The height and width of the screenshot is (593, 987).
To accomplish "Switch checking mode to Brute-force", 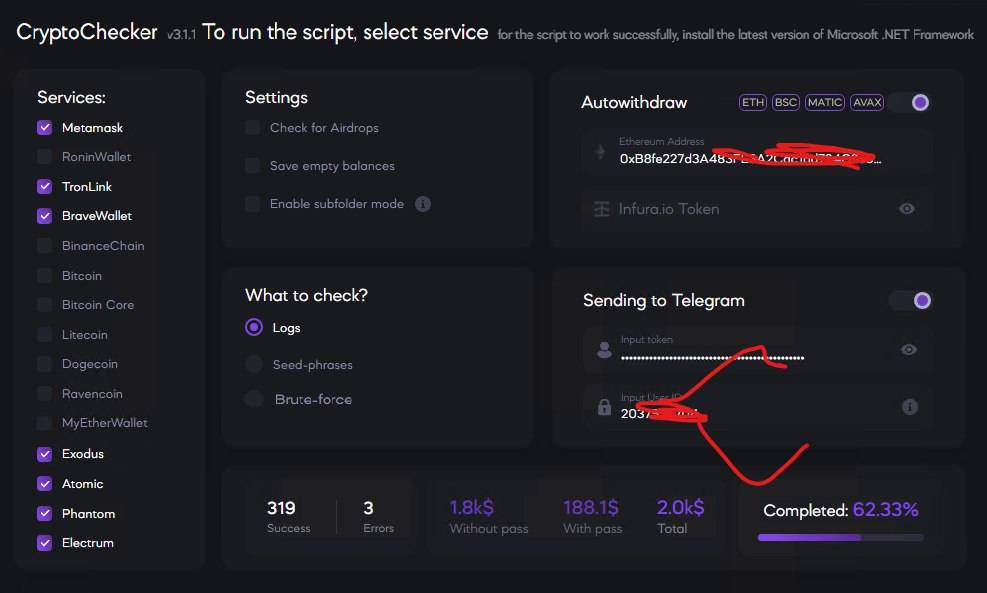I will click(x=253, y=399).
